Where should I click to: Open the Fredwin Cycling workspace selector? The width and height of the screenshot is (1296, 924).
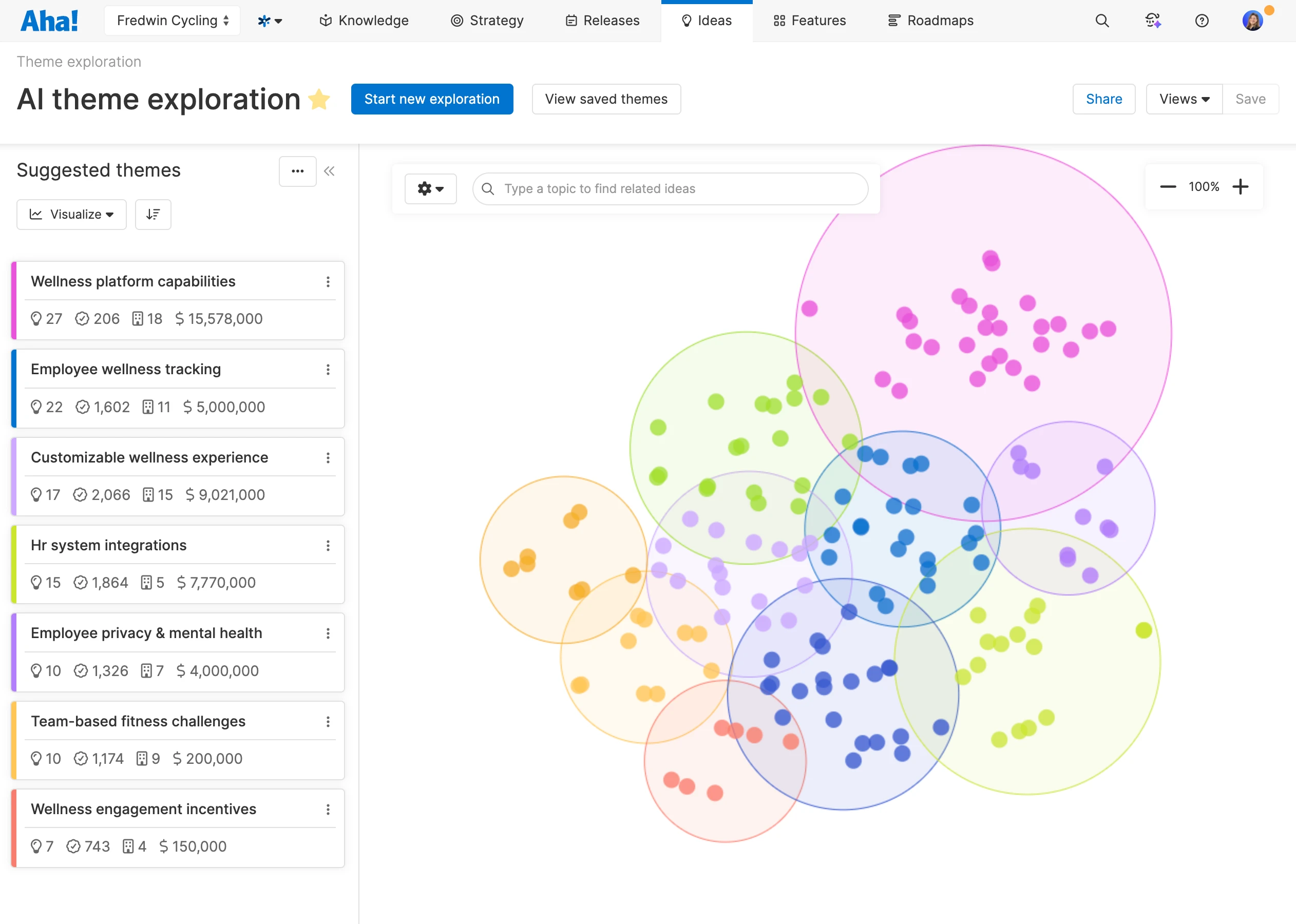(x=173, y=21)
